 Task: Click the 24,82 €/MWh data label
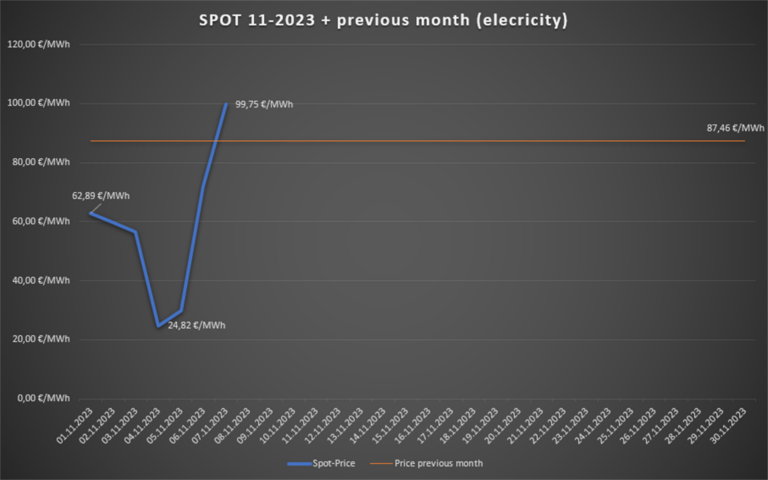coord(194,325)
